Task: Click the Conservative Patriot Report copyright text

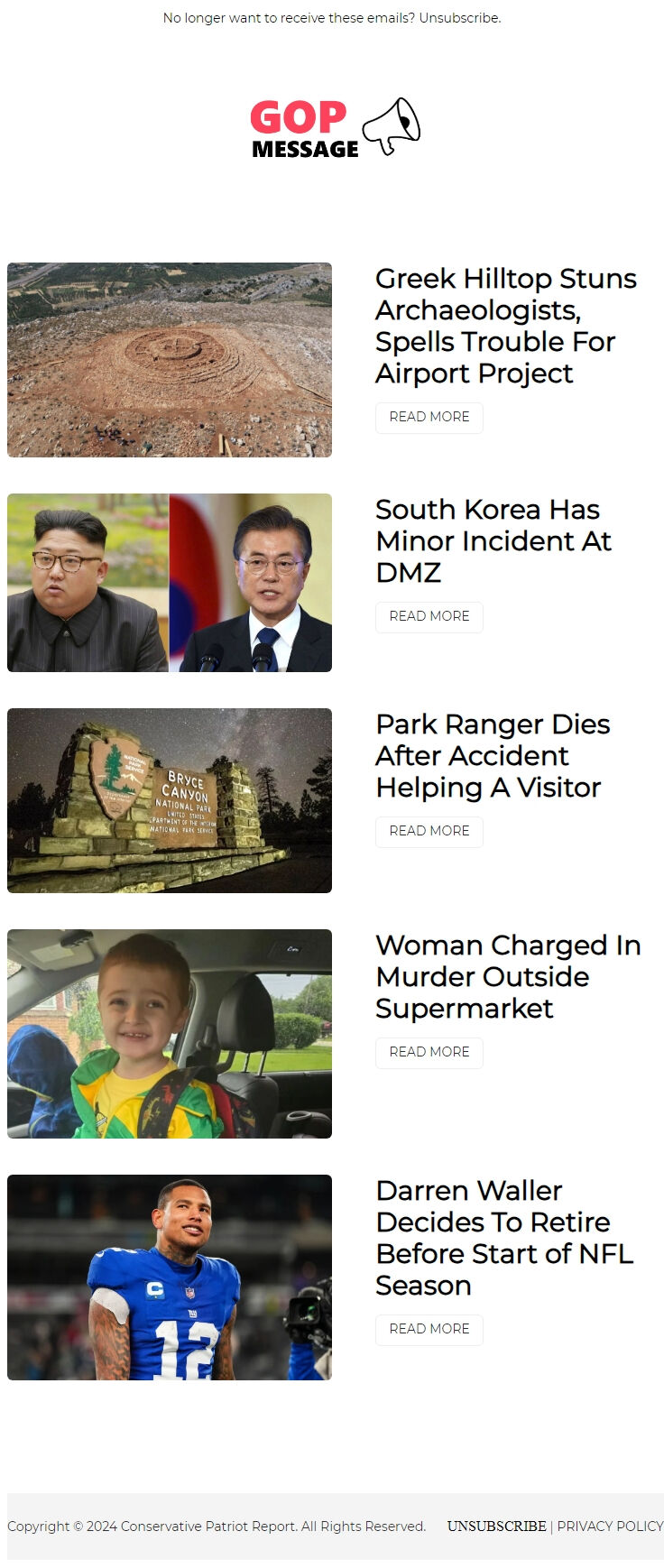Action: 217,1526
